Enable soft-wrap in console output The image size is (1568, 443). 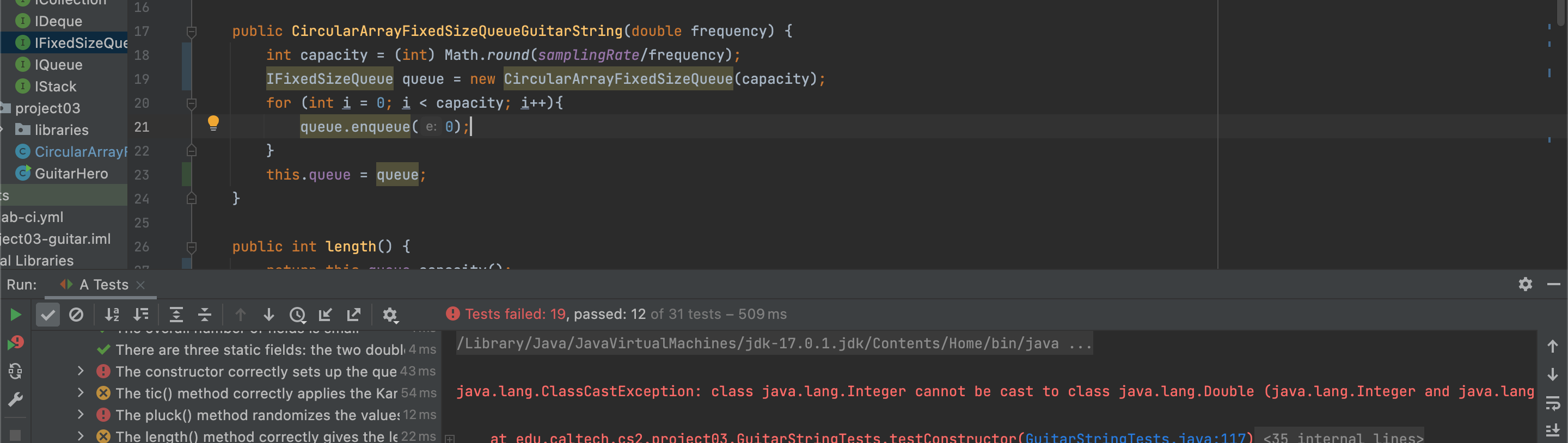pos(1552,403)
